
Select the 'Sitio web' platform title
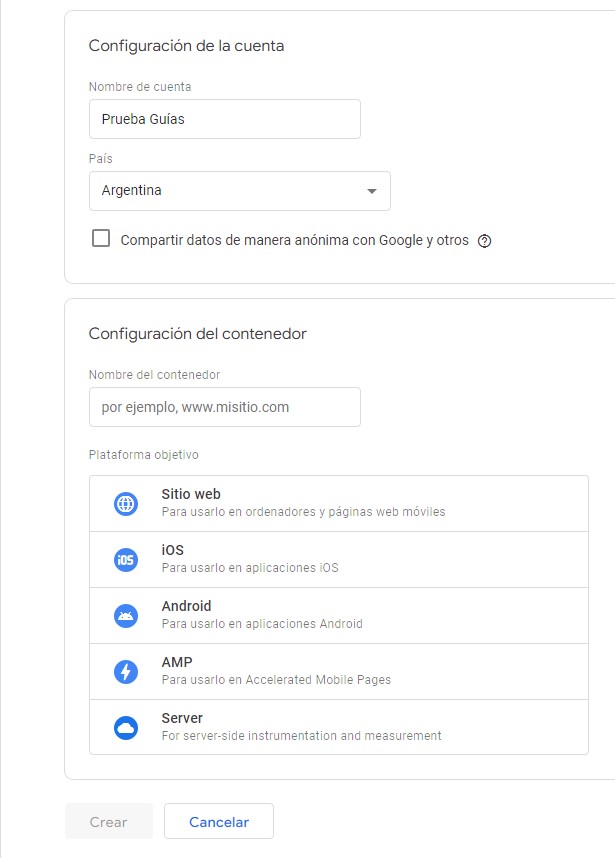pos(191,494)
